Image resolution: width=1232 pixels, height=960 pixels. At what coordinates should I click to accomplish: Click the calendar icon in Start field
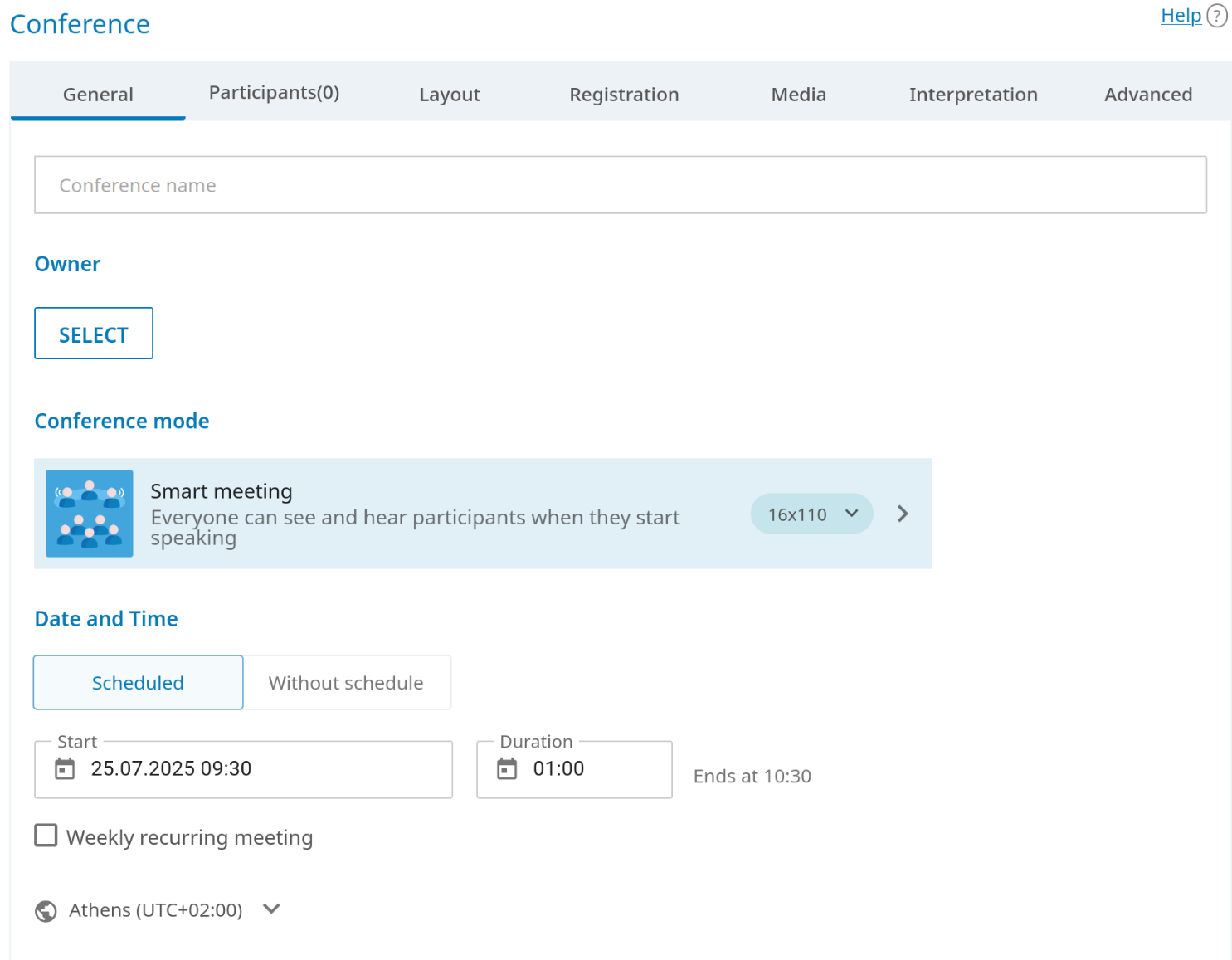click(x=65, y=769)
